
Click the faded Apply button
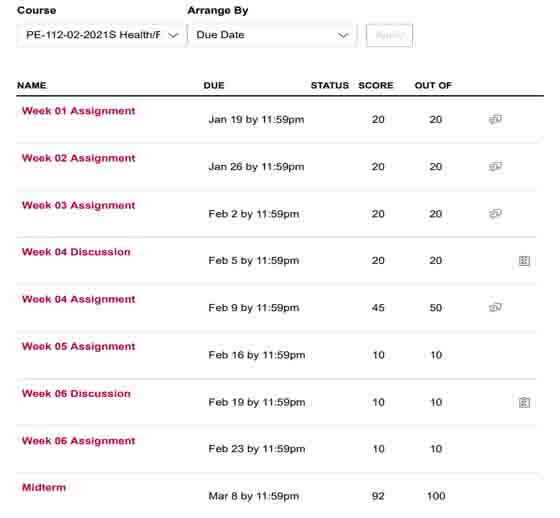pyautogui.click(x=389, y=35)
